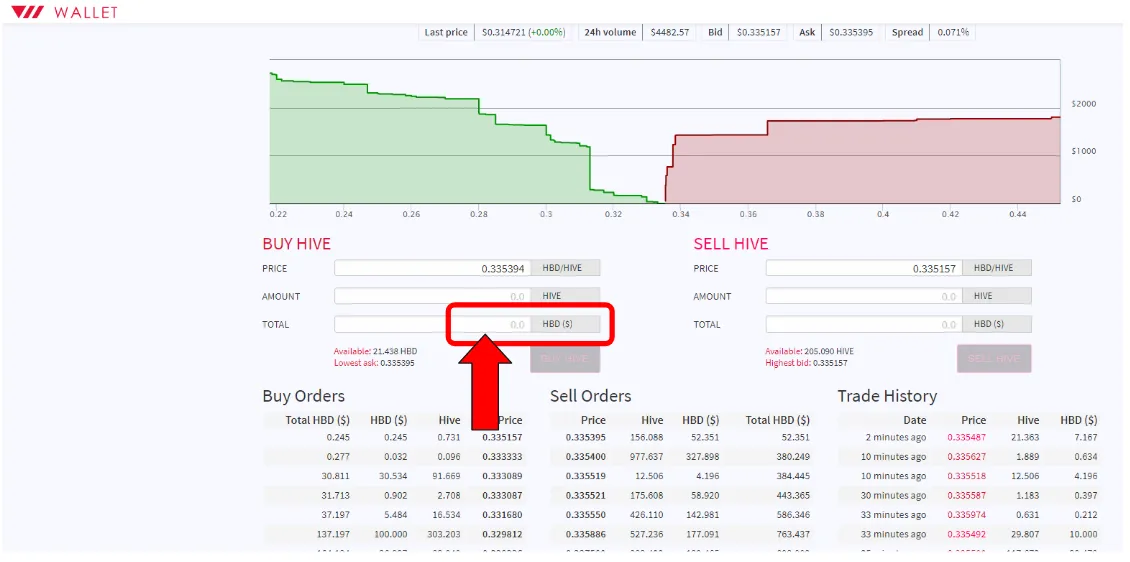Select sell order at price 0.335886
Image resolution: width=1130 pixels, height=562 pixels.
click(682, 535)
